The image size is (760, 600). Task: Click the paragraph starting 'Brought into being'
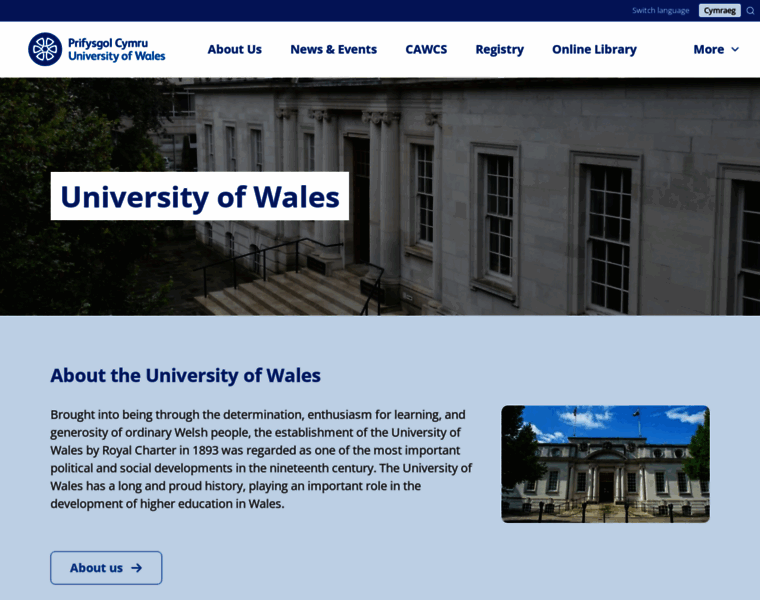pyautogui.click(x=261, y=459)
